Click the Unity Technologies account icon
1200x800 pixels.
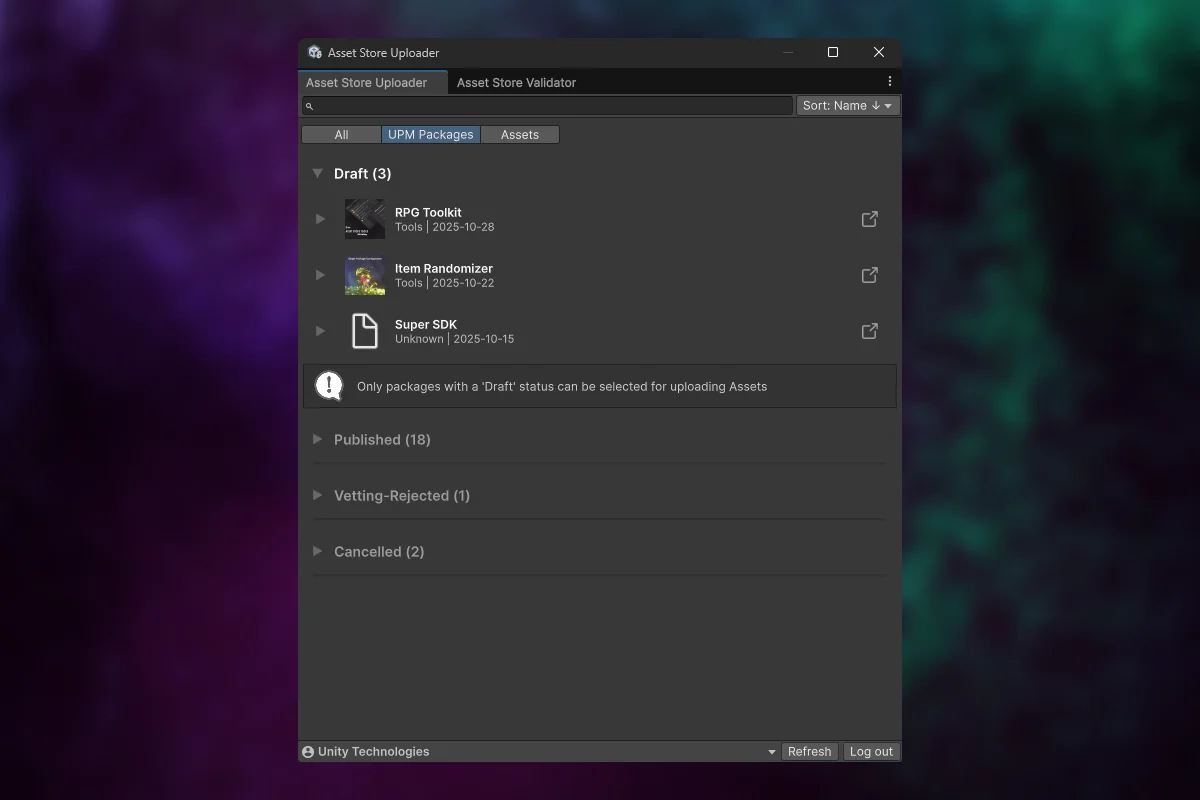(x=308, y=752)
